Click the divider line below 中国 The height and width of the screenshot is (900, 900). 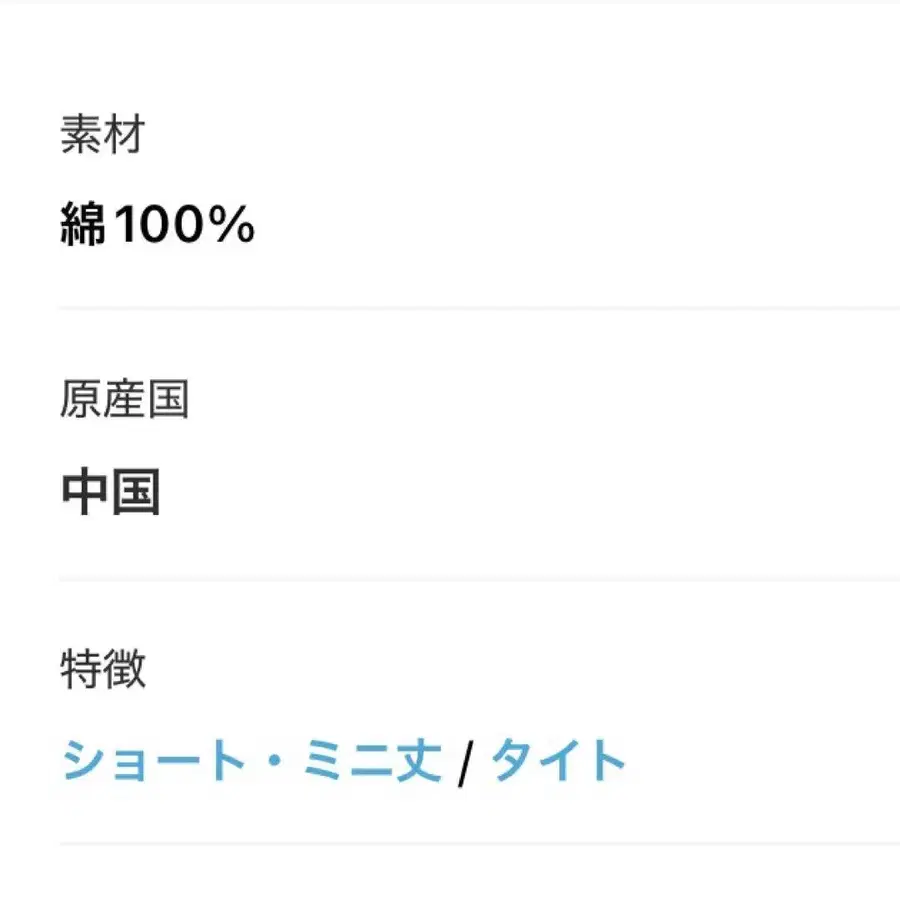pyautogui.click(x=479, y=579)
